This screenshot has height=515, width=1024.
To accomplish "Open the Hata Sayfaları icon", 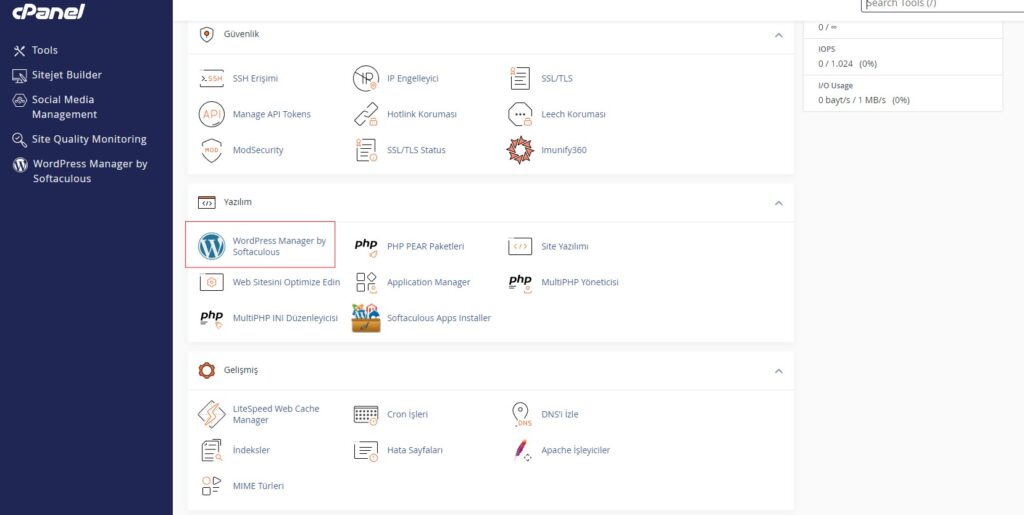I will 366,450.
